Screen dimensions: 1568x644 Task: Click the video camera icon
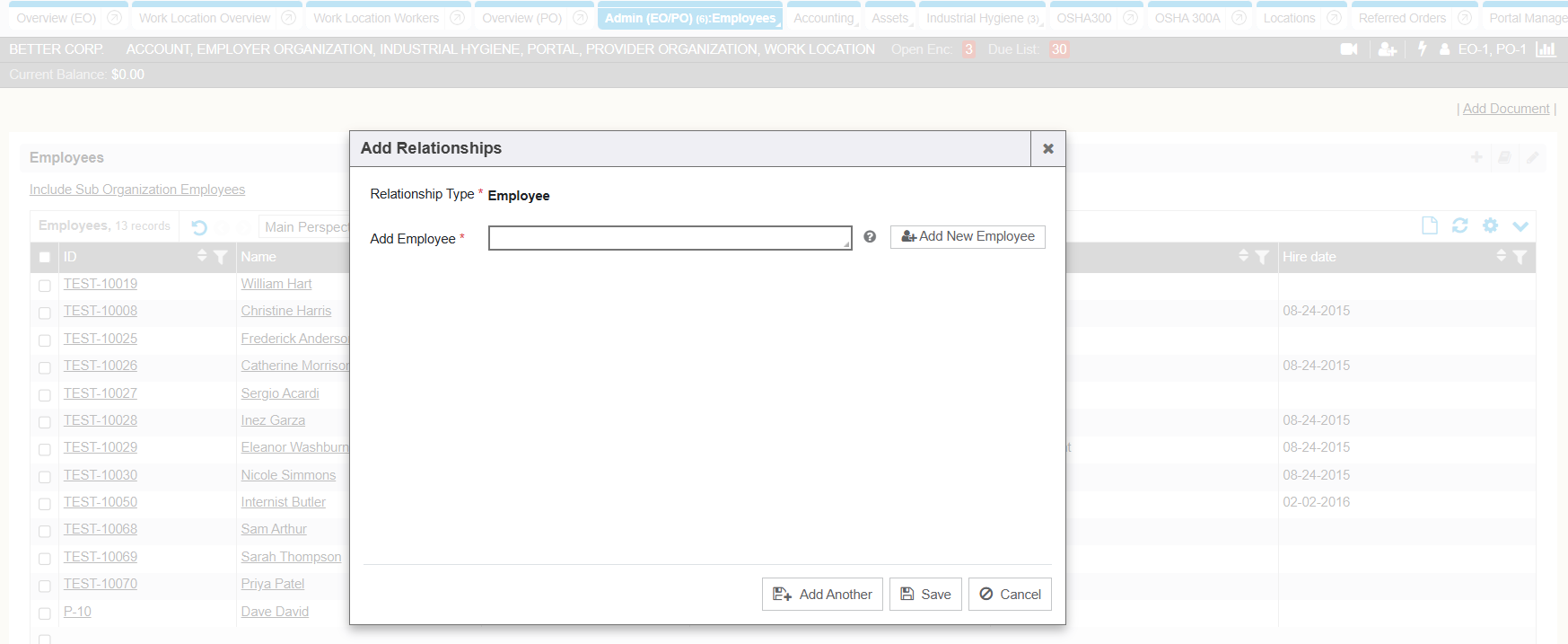(x=1348, y=49)
